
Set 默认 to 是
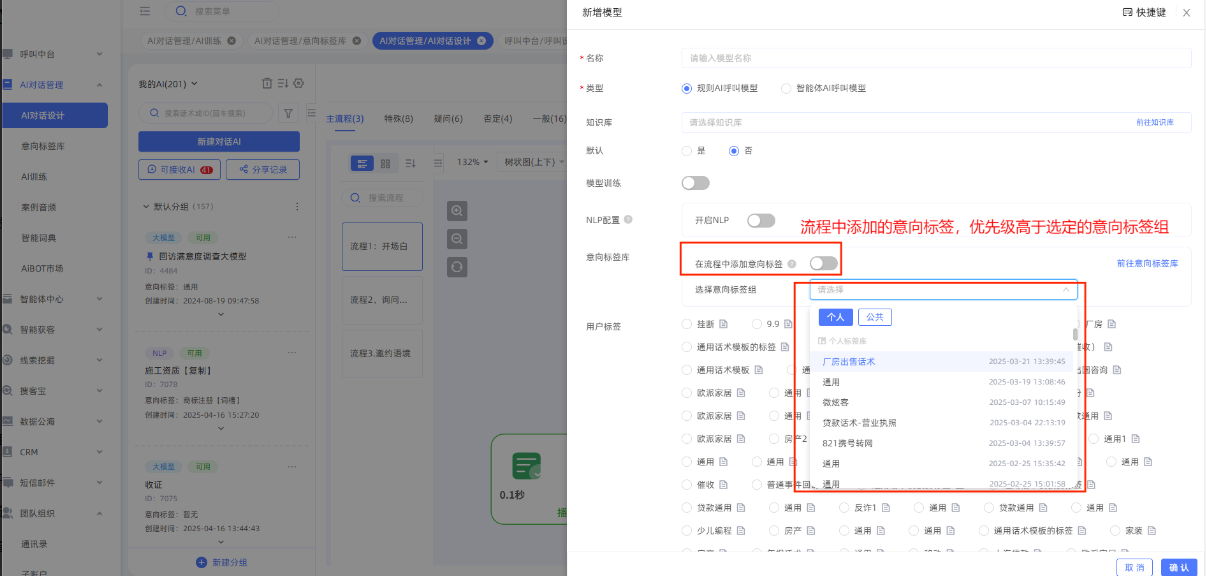686,151
